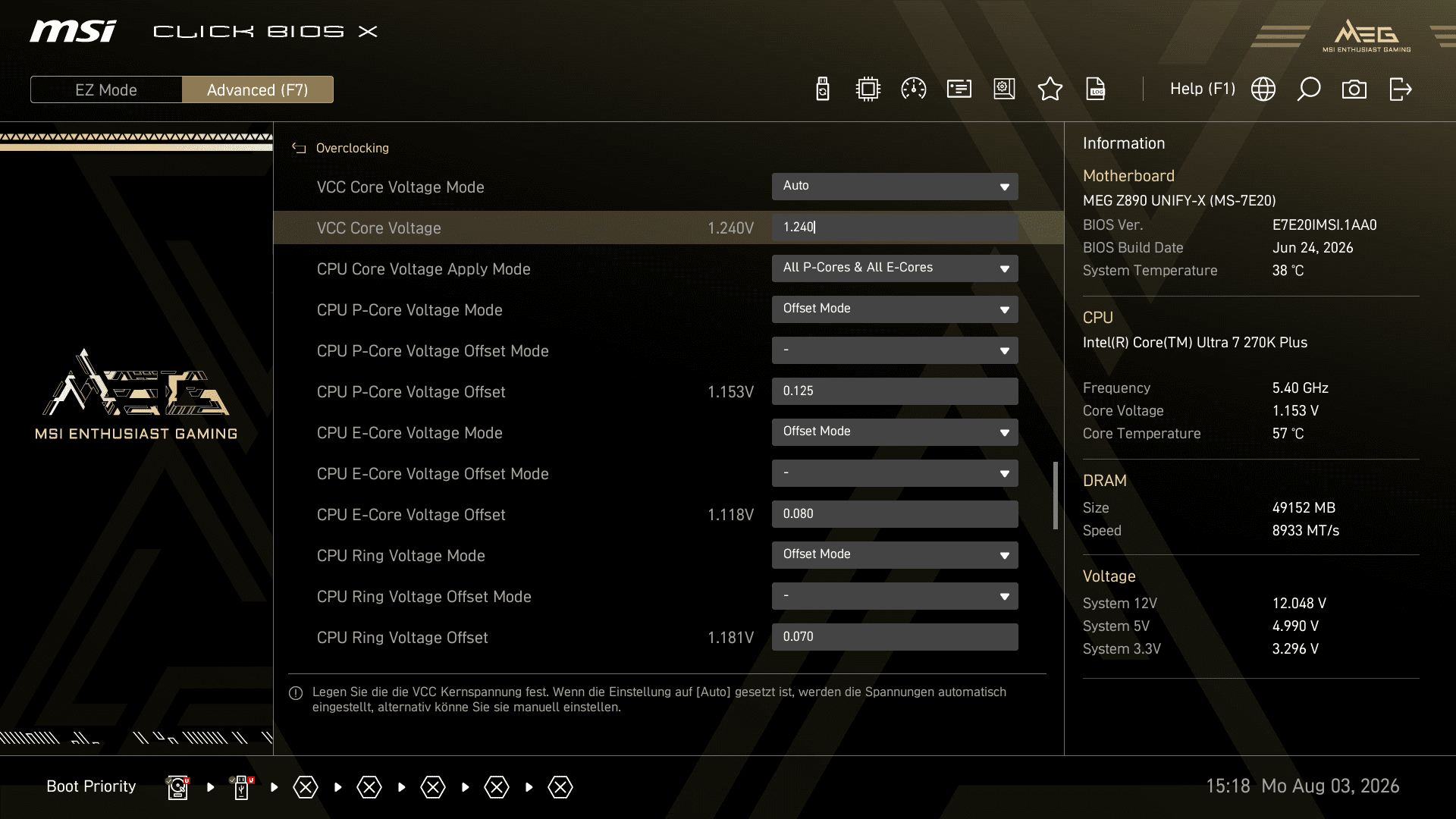
Task: Click the motherboard name MEG Z890 UNIFY-X
Action: (x=1179, y=201)
